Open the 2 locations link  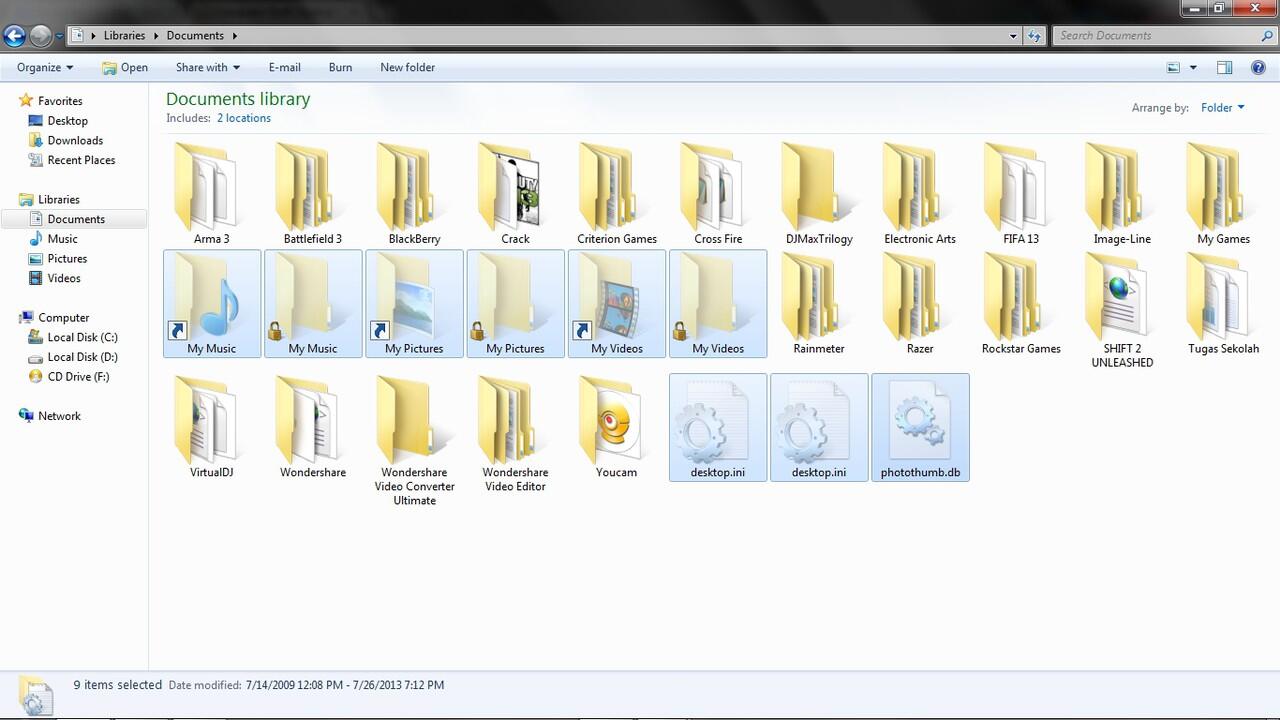pyautogui.click(x=244, y=118)
